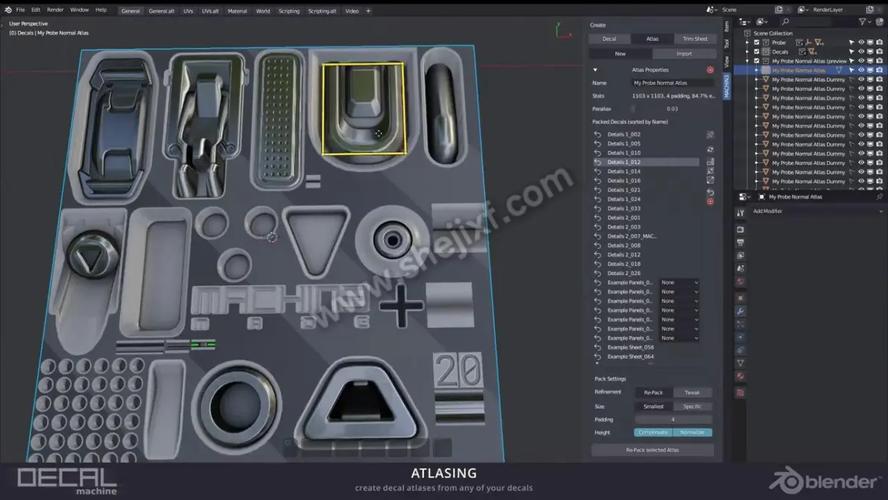
Task: Hide the Decals collection with eye icon
Action: 861,52
